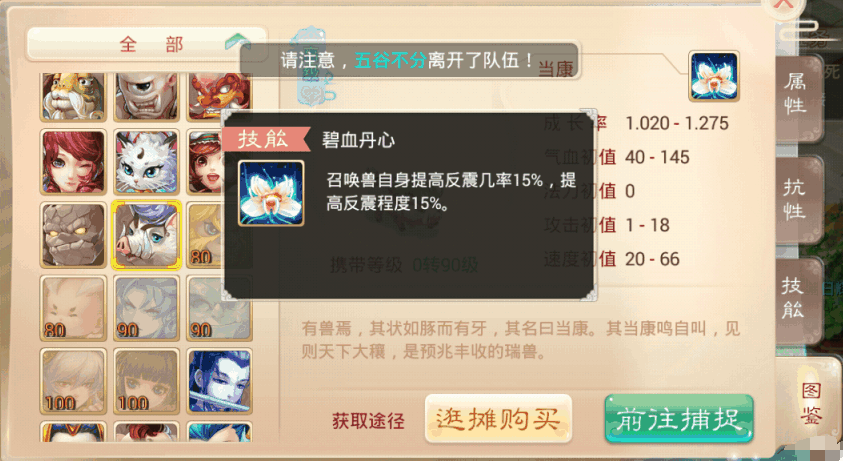The height and width of the screenshot is (461, 843).
Task: Click the green arrow beside 全部
Action: (237, 42)
